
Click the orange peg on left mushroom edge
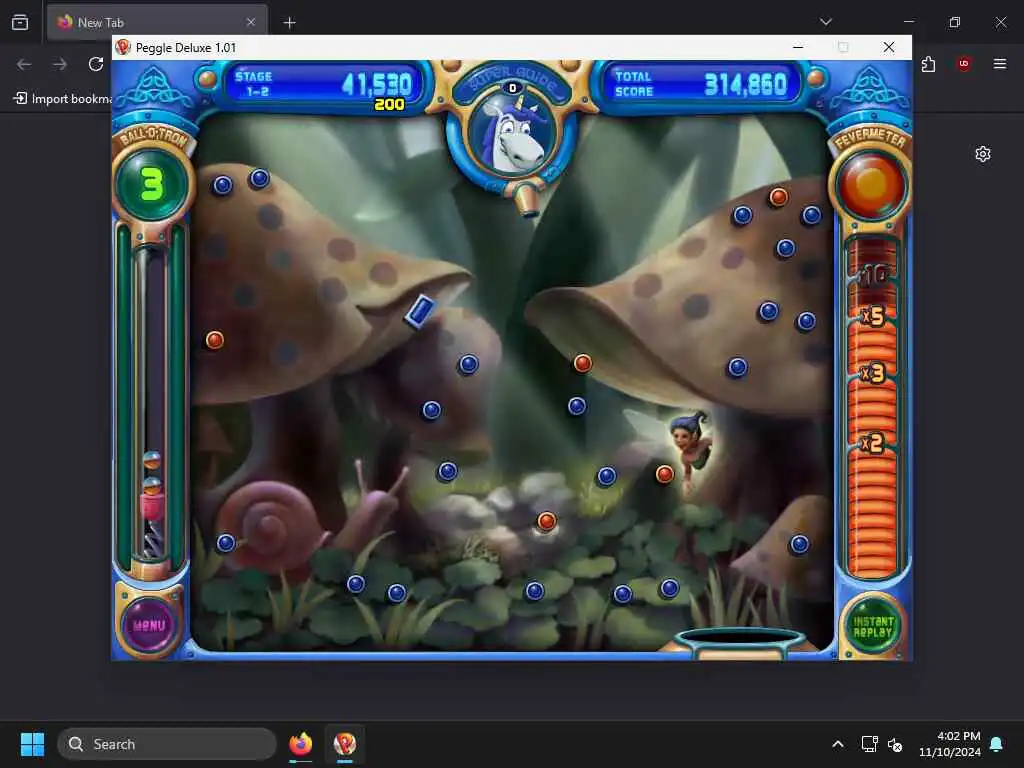click(x=215, y=340)
